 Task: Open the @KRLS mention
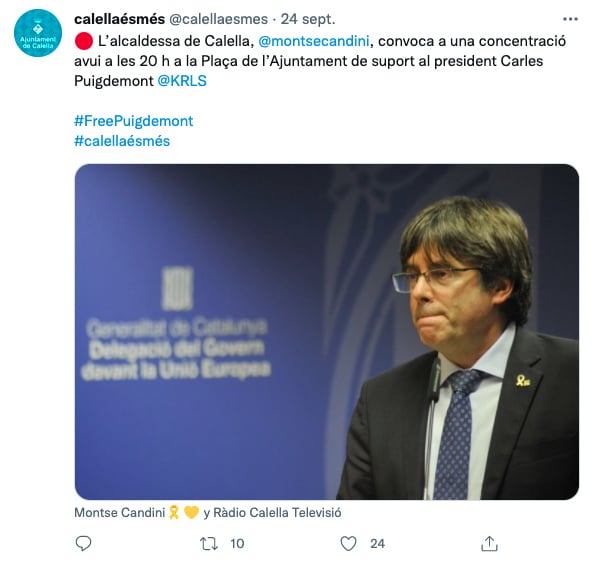tap(182, 81)
